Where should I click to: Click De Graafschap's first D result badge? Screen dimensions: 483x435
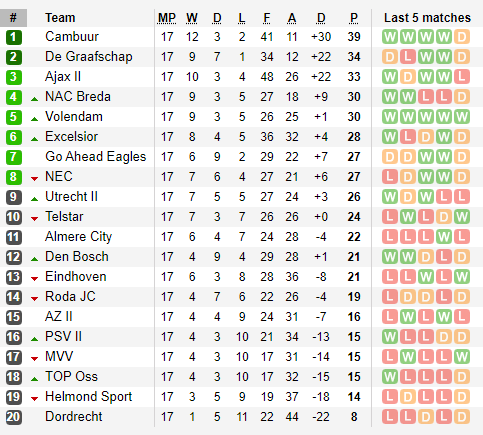(x=390, y=57)
